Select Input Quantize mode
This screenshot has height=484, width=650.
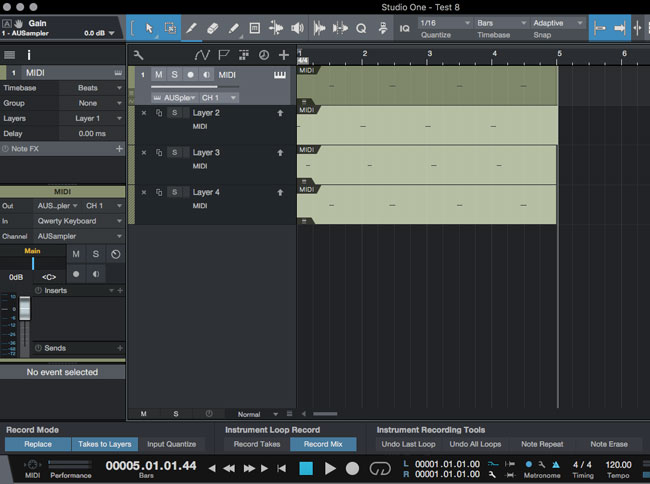coord(172,444)
